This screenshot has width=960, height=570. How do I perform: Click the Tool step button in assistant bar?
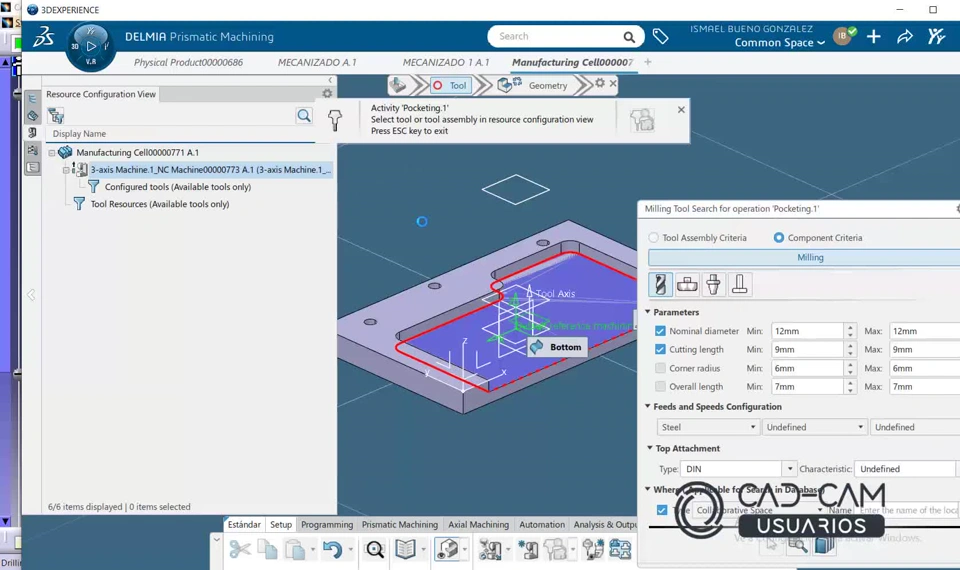point(451,85)
